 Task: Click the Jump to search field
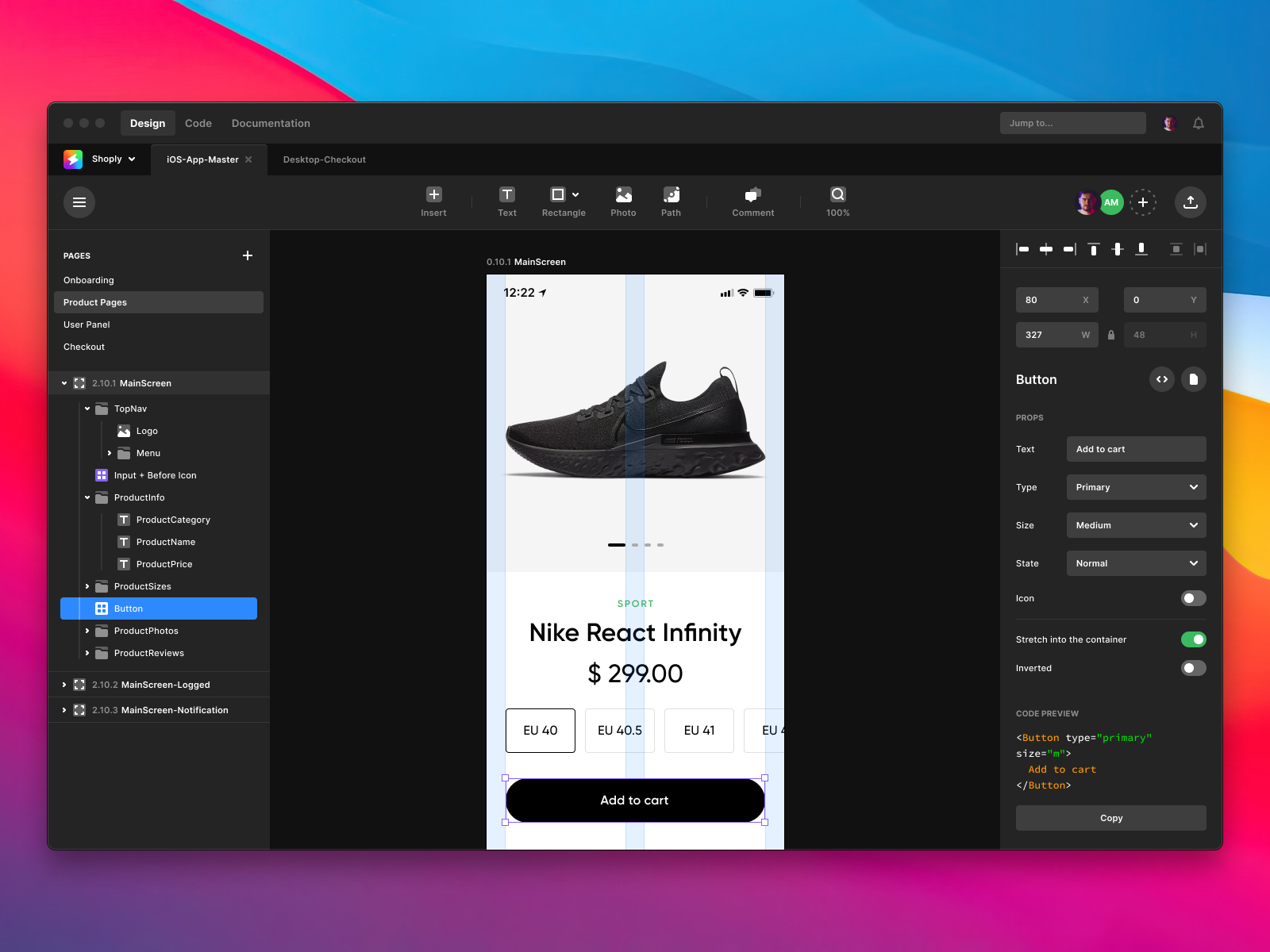coord(1073,123)
